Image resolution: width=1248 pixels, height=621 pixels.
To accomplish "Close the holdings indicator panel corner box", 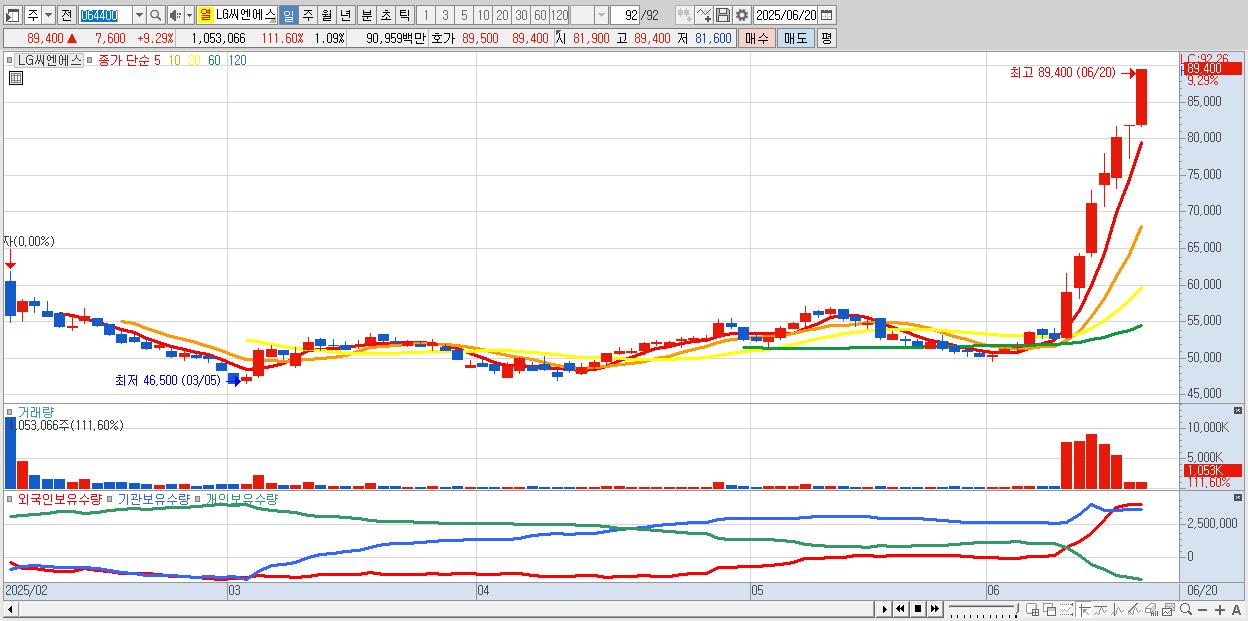I will 1238,497.
